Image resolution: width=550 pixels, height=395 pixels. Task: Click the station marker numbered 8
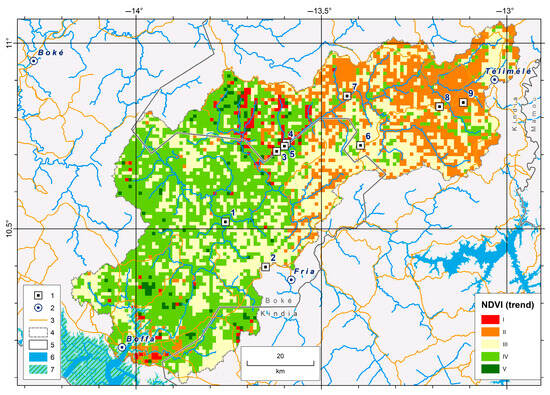click(439, 106)
